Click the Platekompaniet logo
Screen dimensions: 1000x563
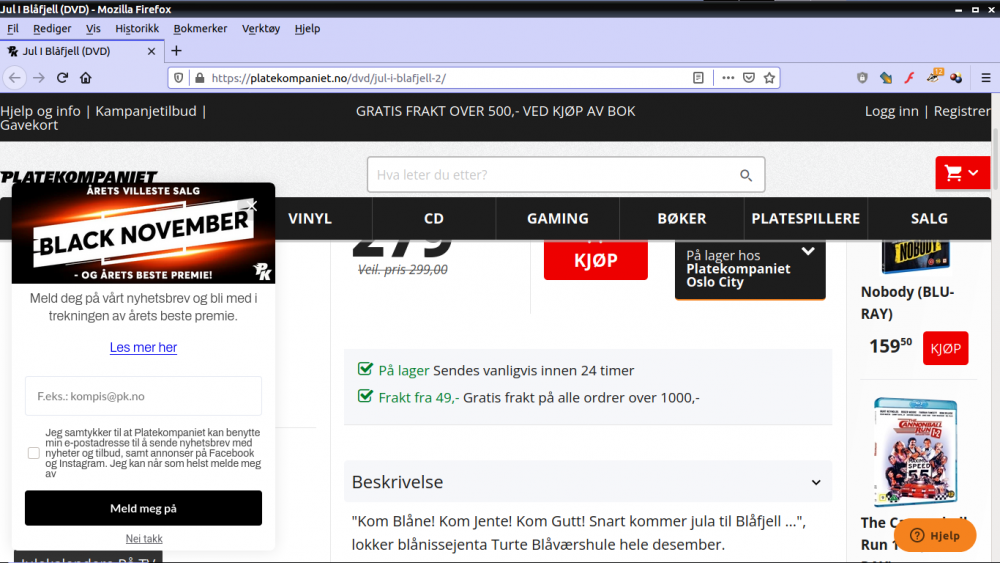tap(79, 177)
